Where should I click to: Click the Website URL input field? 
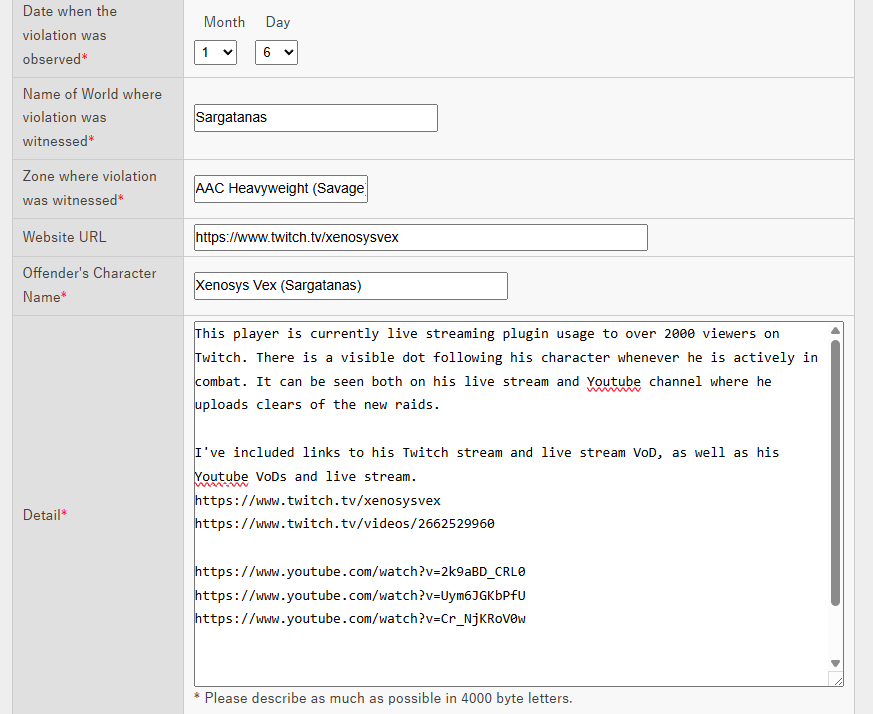[x=420, y=237]
